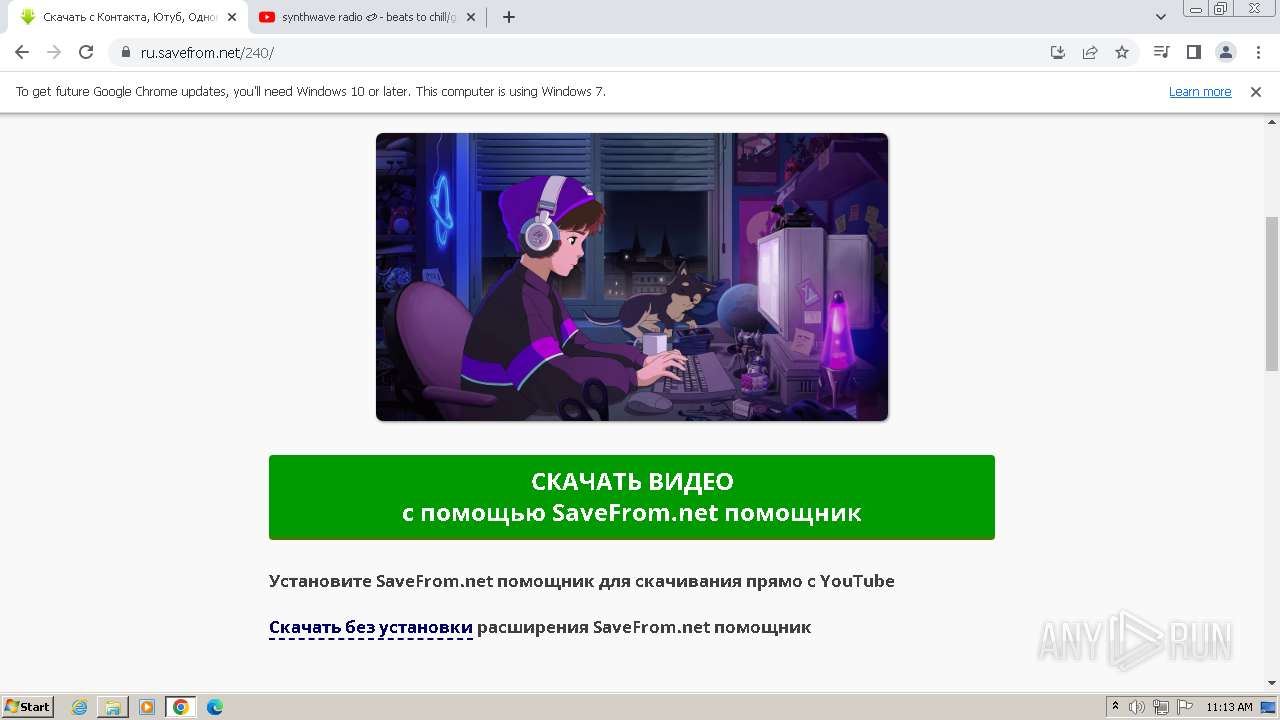1280x720 pixels.
Task: Open the network tray icon
Action: pyautogui.click(x=1161, y=707)
